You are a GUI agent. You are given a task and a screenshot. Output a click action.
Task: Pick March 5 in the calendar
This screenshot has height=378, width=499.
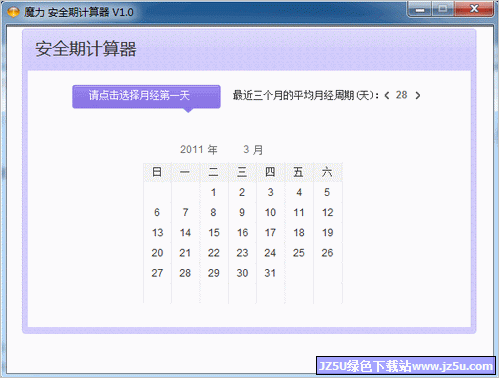coord(327,192)
